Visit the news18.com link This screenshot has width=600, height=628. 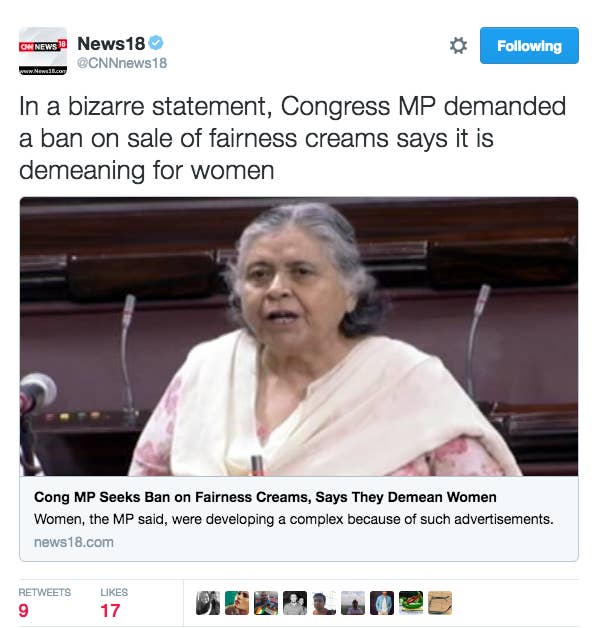point(74,542)
